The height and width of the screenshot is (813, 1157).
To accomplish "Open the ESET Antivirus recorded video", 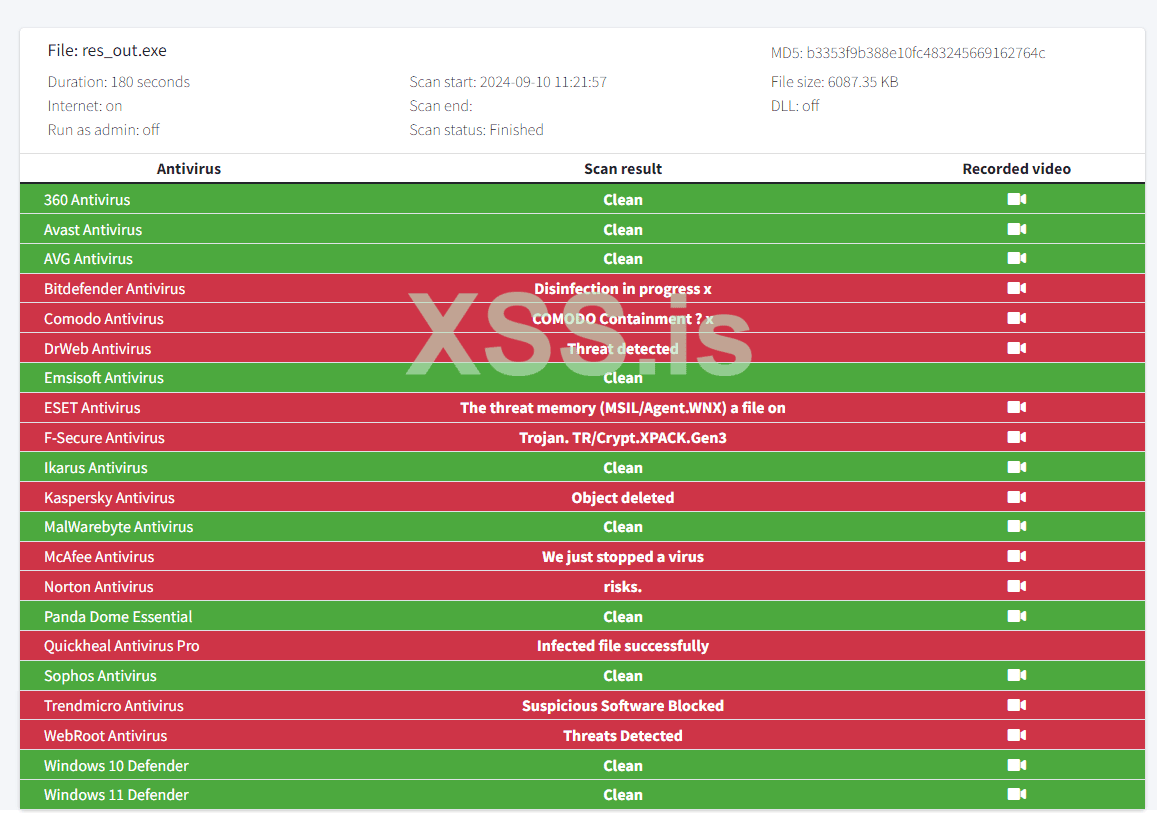I will (1016, 407).
